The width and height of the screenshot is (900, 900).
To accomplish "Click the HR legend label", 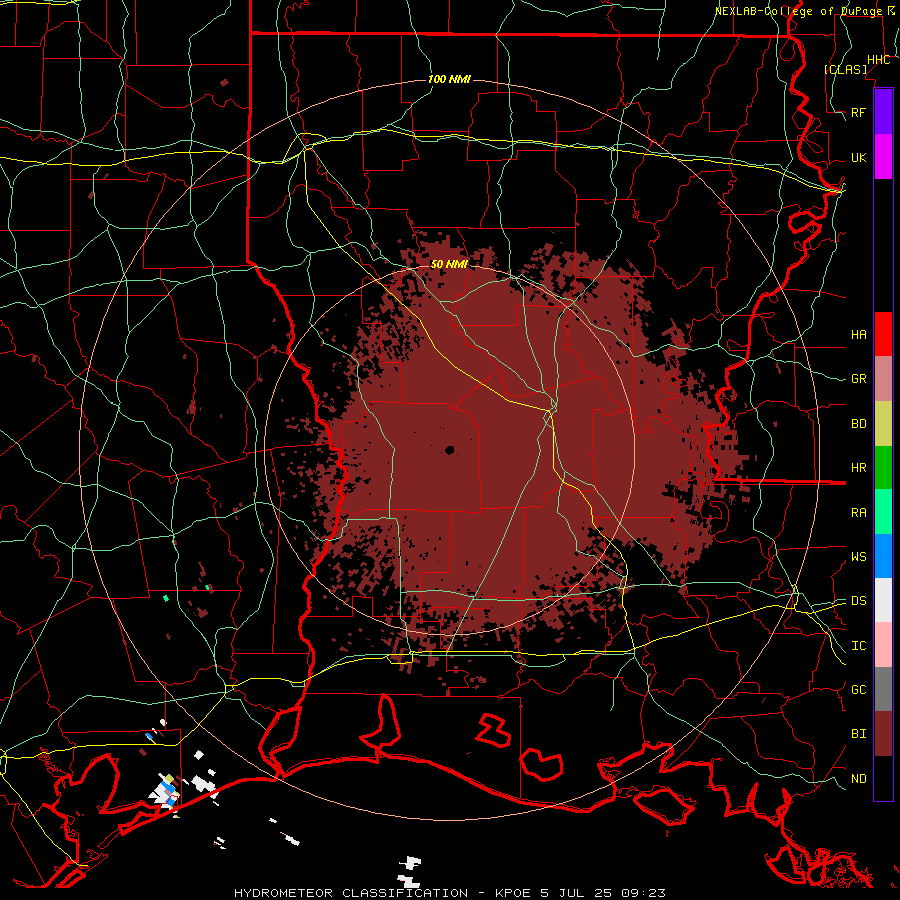I will click(x=858, y=468).
